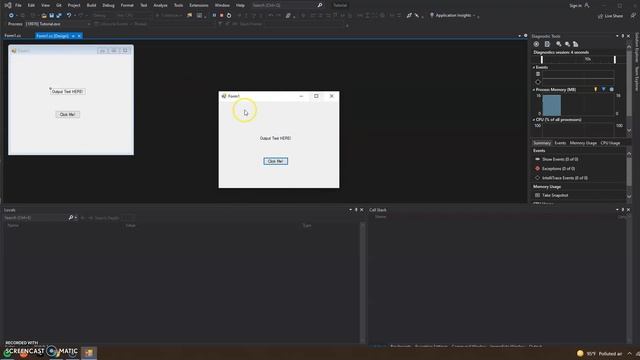The width and height of the screenshot is (640, 360).
Task: Click the Show Events (0 of 0) link
Action: tap(560, 159)
